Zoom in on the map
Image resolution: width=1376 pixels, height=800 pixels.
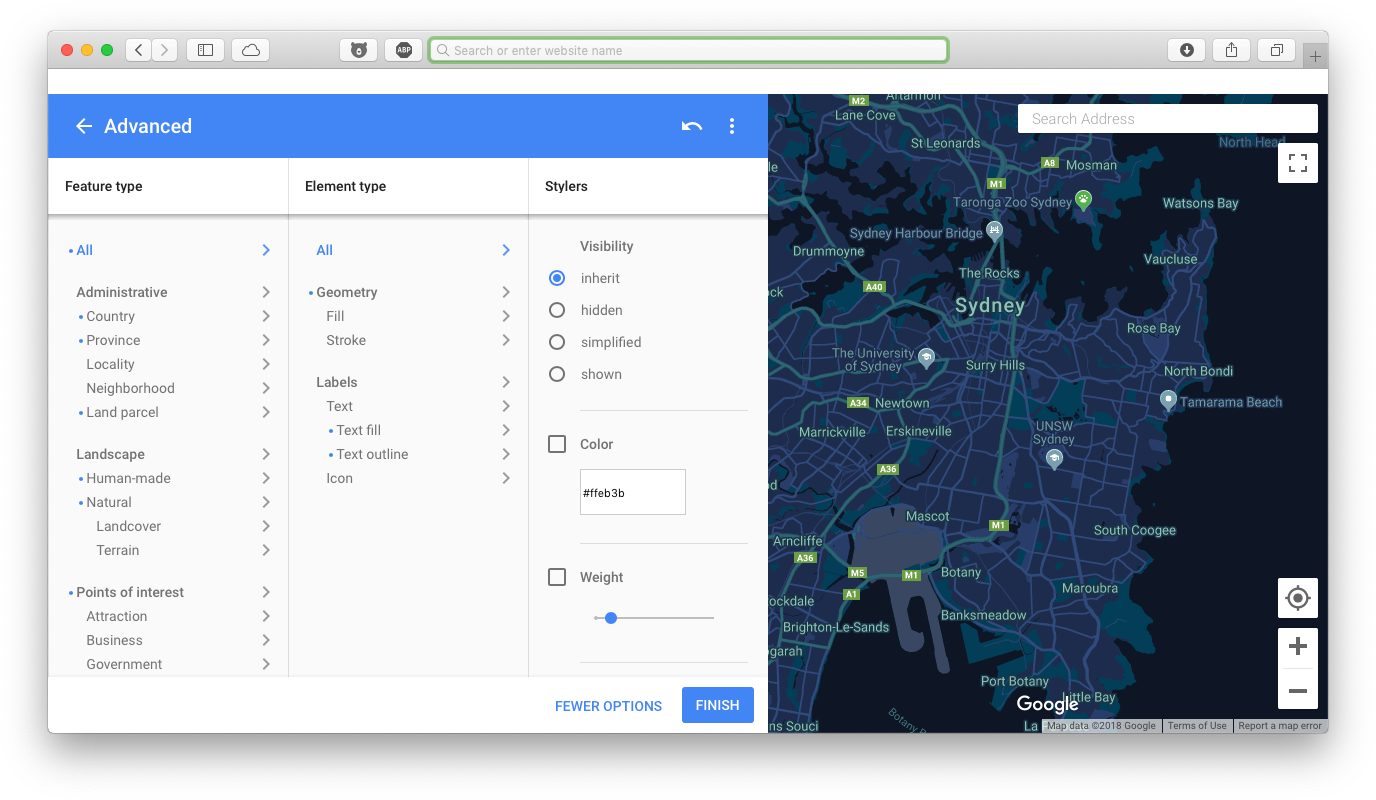(x=1298, y=647)
